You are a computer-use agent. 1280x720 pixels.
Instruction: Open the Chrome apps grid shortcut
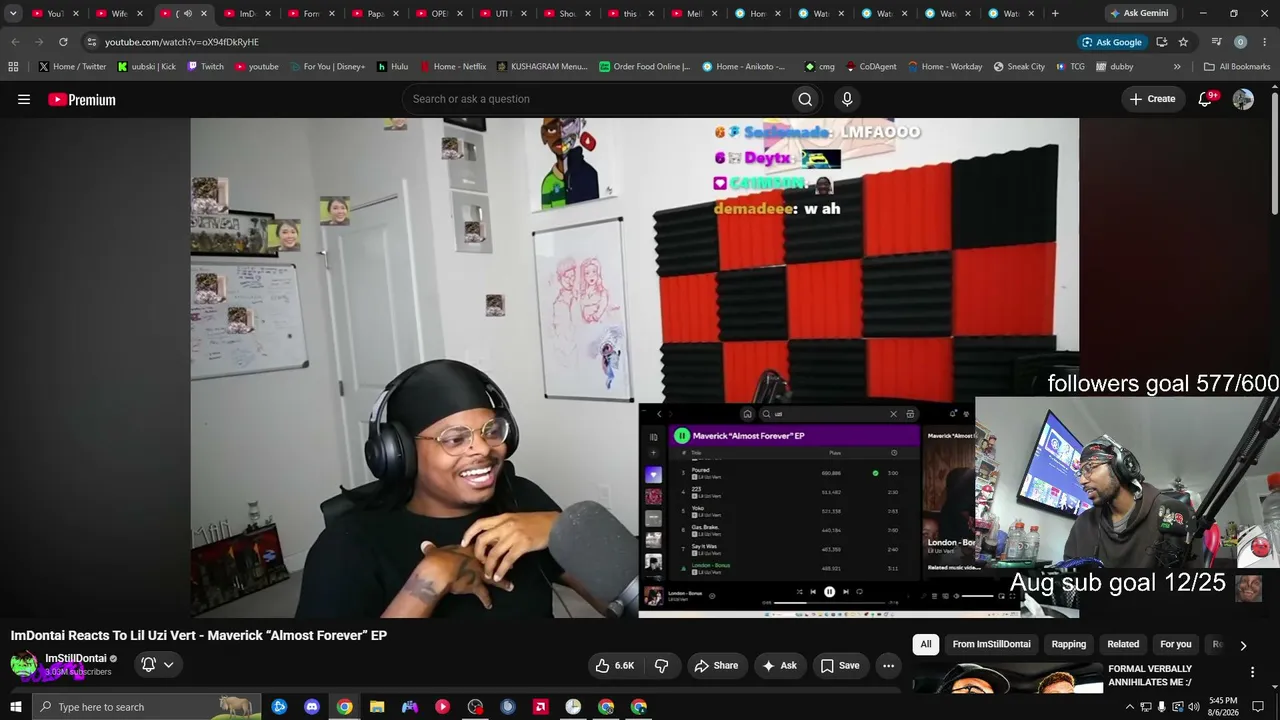[13, 67]
